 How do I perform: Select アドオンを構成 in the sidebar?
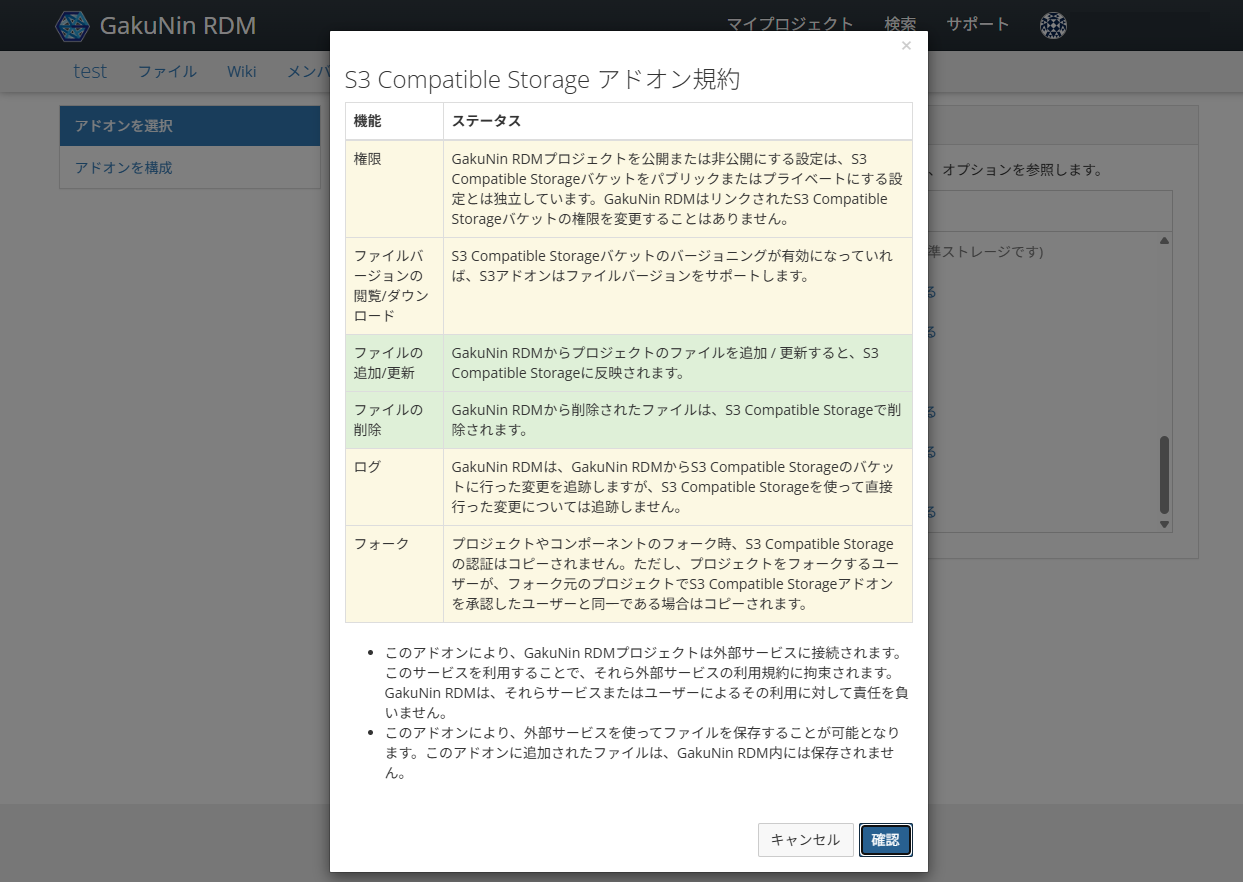click(x=189, y=168)
